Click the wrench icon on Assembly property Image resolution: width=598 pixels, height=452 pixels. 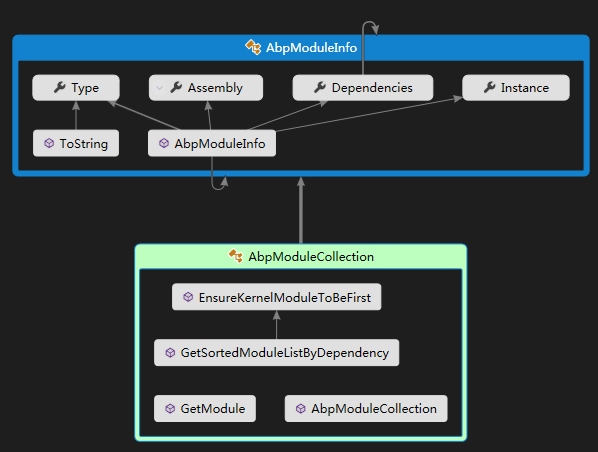(176, 88)
